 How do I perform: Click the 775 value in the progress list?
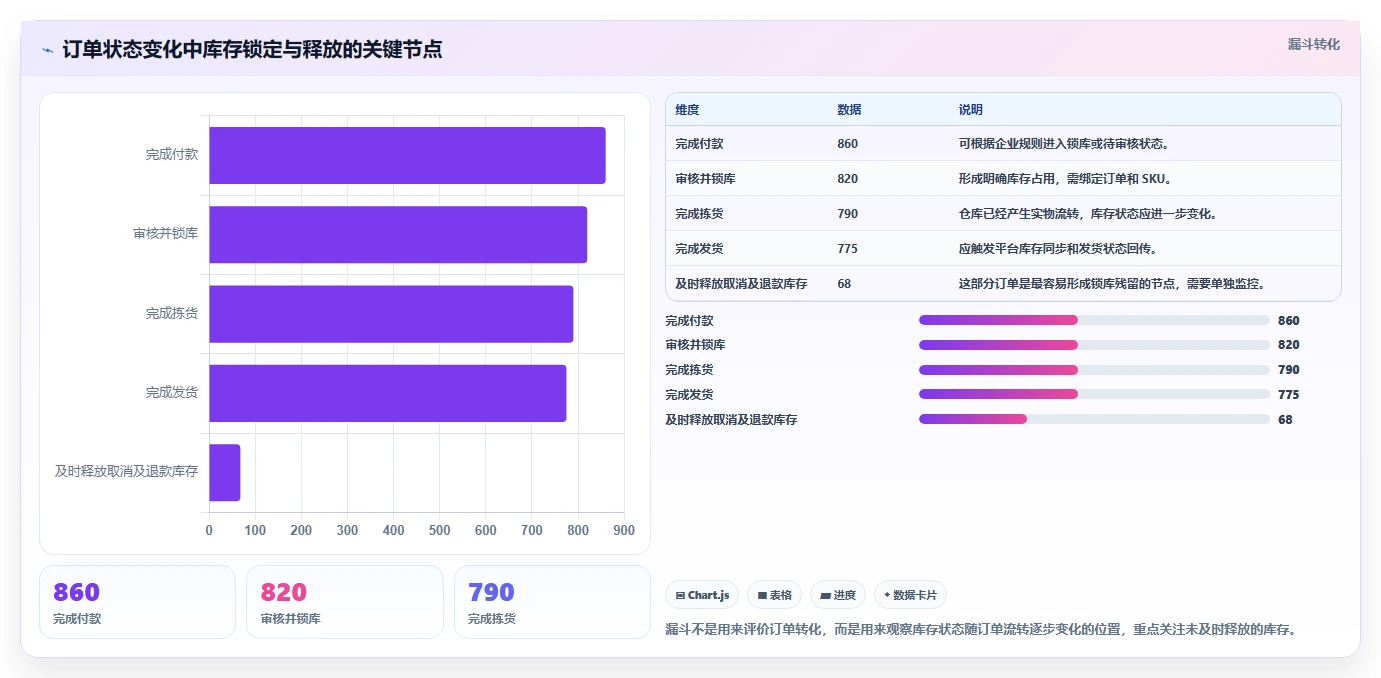pos(1289,394)
